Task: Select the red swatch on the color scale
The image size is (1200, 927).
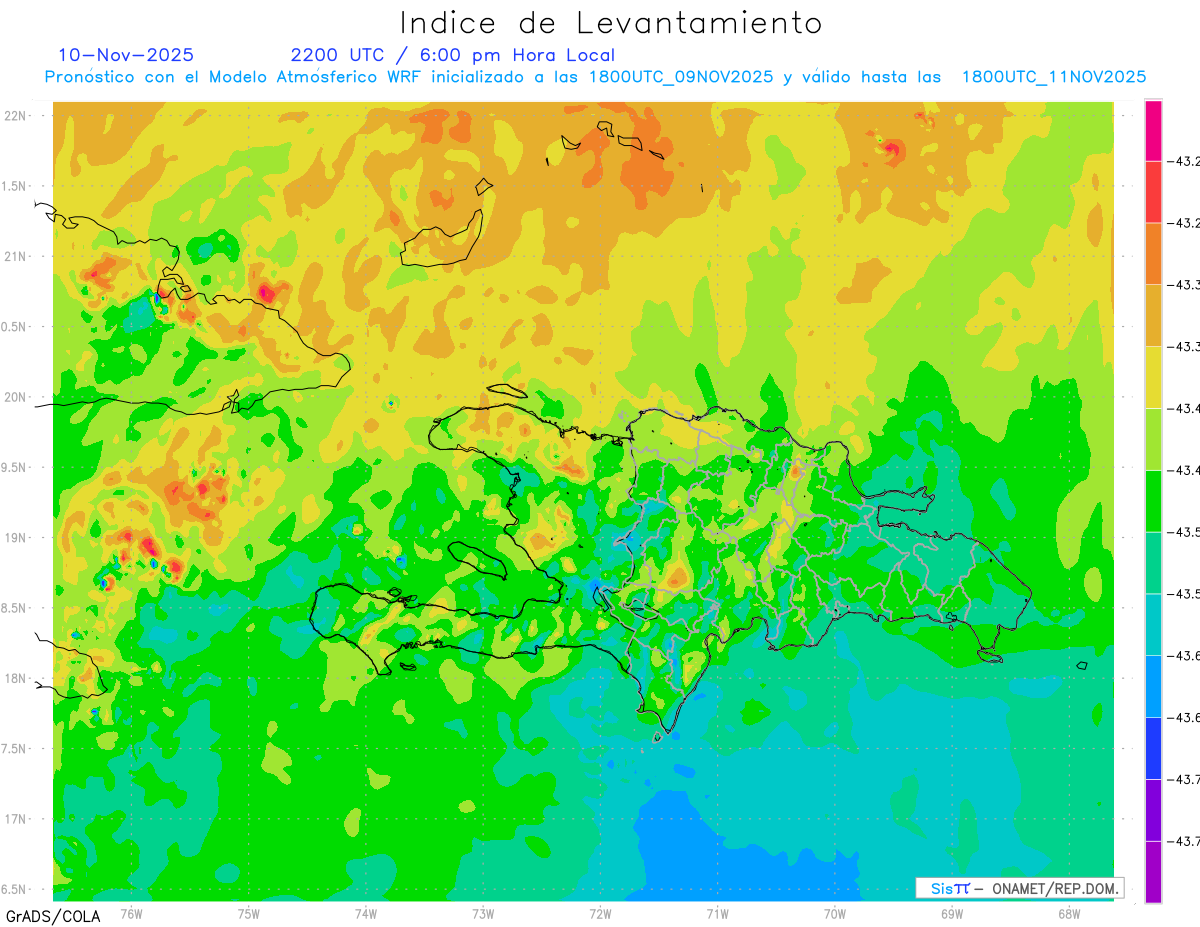Action: tap(1153, 192)
